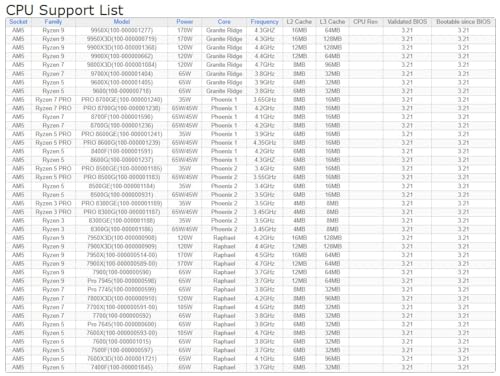500x376 pixels.
Task: Click the 7400F(100-000001845) model cell
Action: [122, 368]
